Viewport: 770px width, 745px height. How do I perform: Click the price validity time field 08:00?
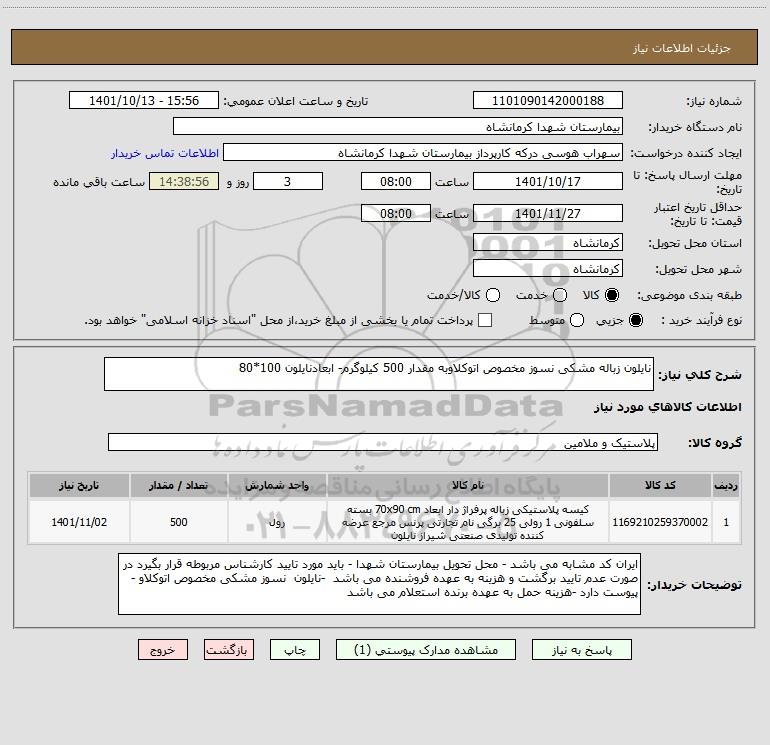click(396, 213)
